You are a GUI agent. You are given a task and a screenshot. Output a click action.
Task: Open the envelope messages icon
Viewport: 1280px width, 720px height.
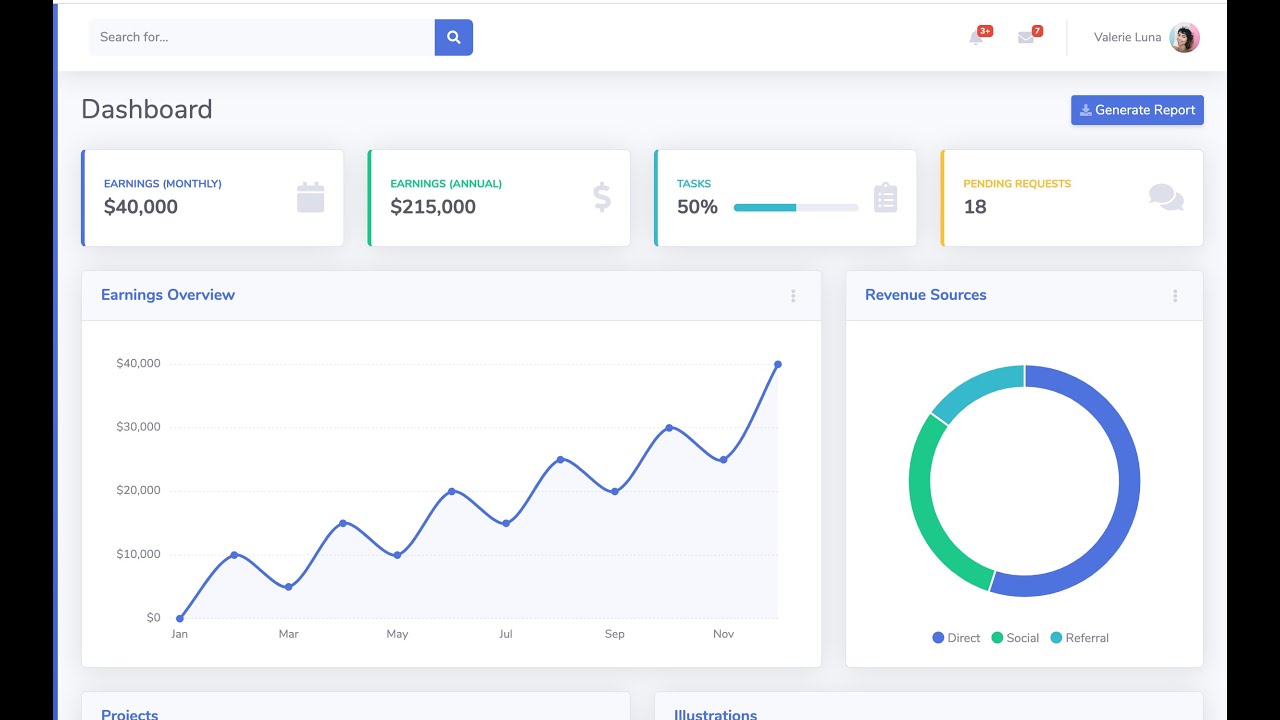click(x=1026, y=38)
